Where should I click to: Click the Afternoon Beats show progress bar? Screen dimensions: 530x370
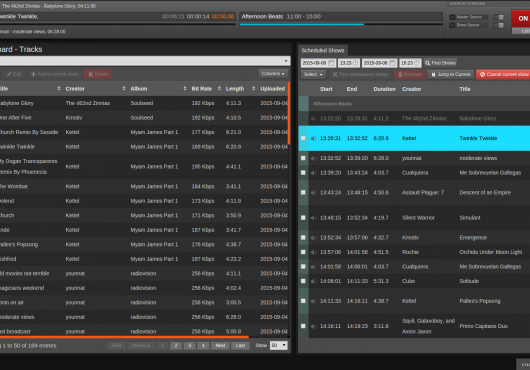coord(341,24)
